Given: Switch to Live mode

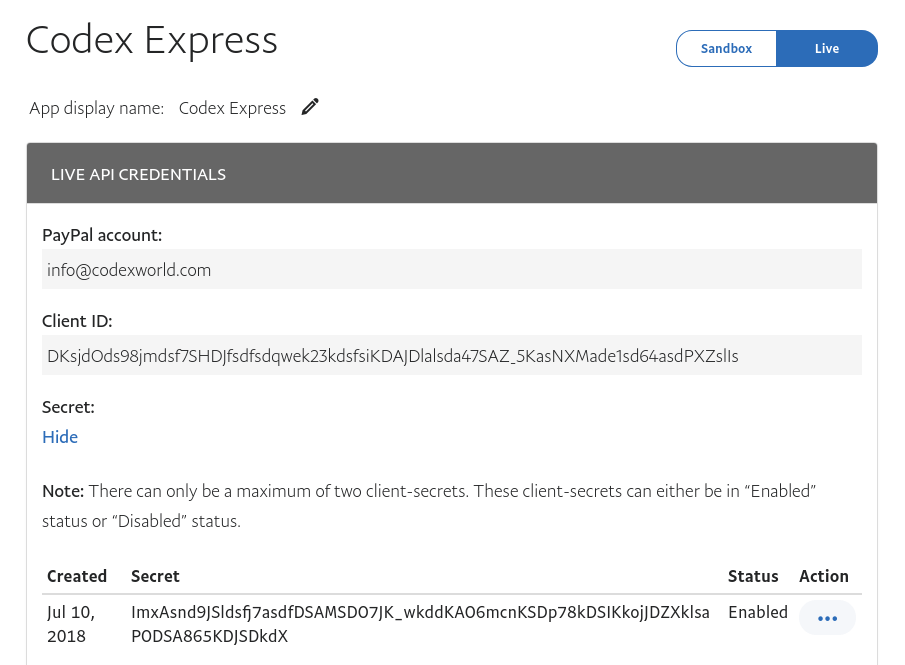Looking at the screenshot, I should pyautogui.click(x=827, y=48).
